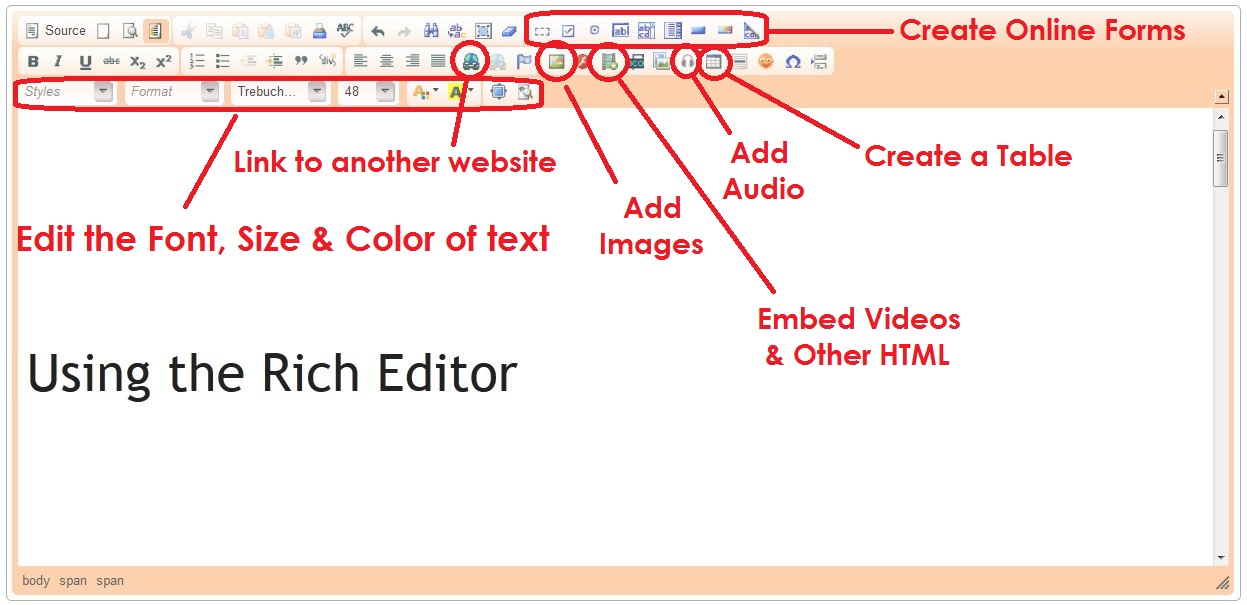Embed a video with the film-strip icon

click(608, 61)
